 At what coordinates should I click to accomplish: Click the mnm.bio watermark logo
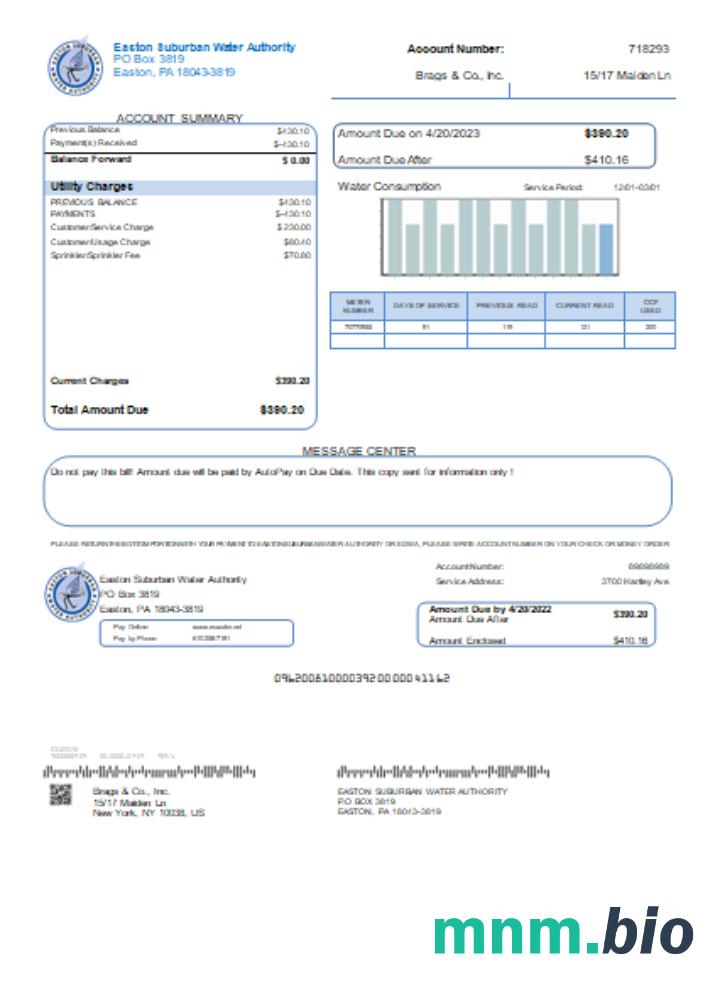[563, 933]
